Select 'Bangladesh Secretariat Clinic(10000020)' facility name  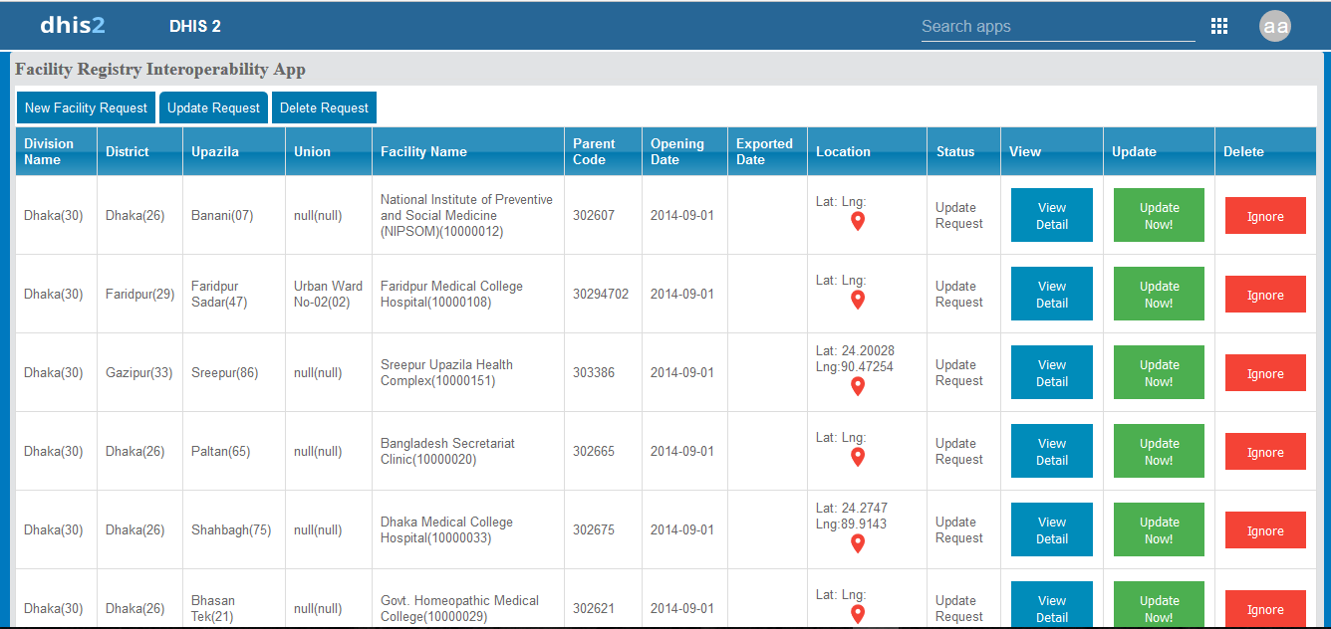[x=447, y=451]
